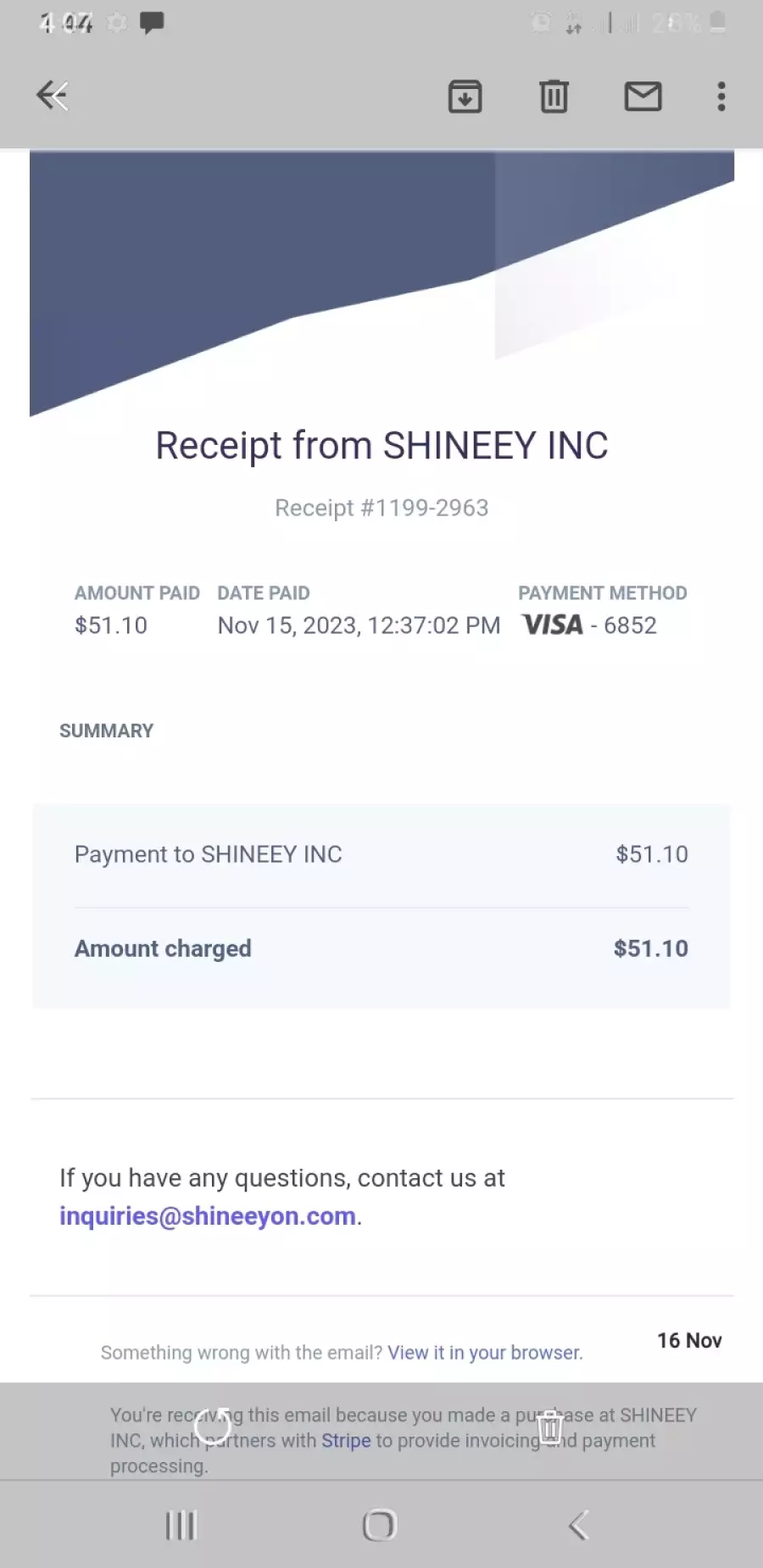The height and width of the screenshot is (1568, 763).
Task: Tap the chat bubble notification icon
Action: [152, 23]
